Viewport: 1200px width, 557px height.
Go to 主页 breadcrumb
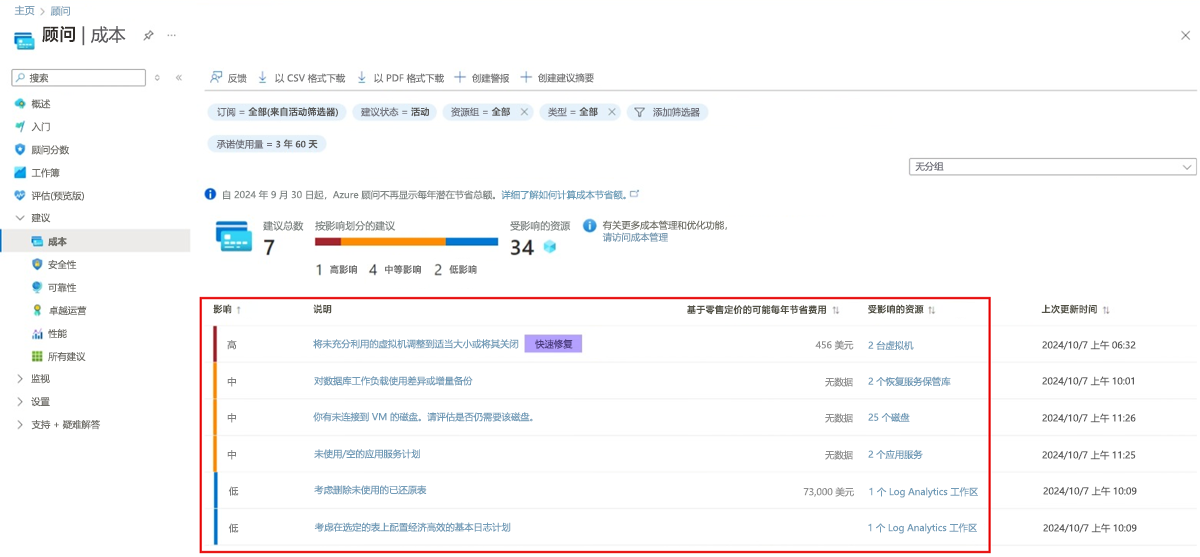[24, 10]
